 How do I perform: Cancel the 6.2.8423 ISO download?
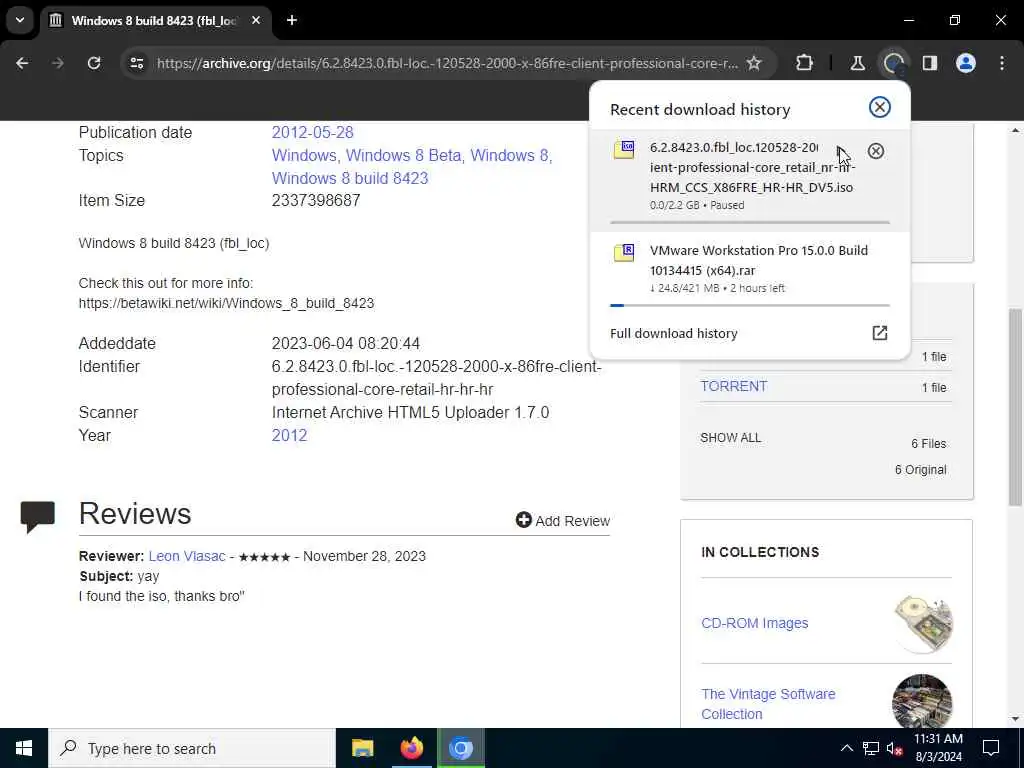point(876,152)
